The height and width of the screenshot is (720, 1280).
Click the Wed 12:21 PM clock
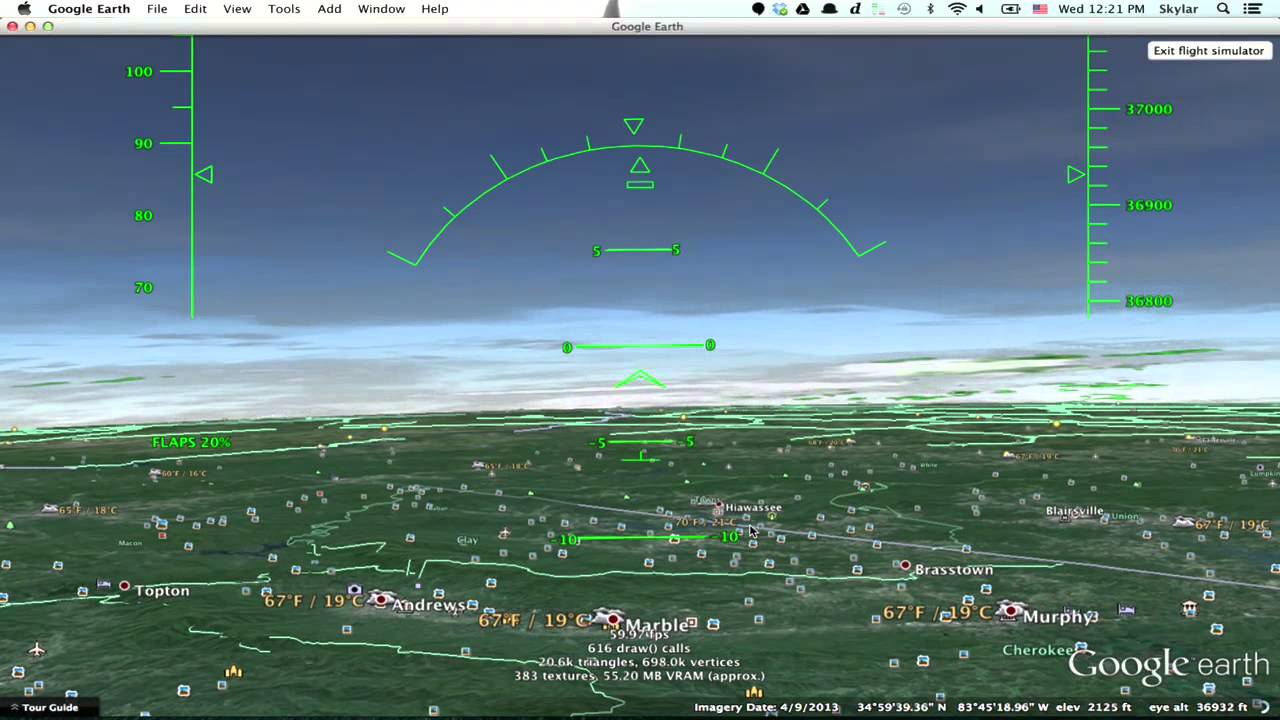1101,9
